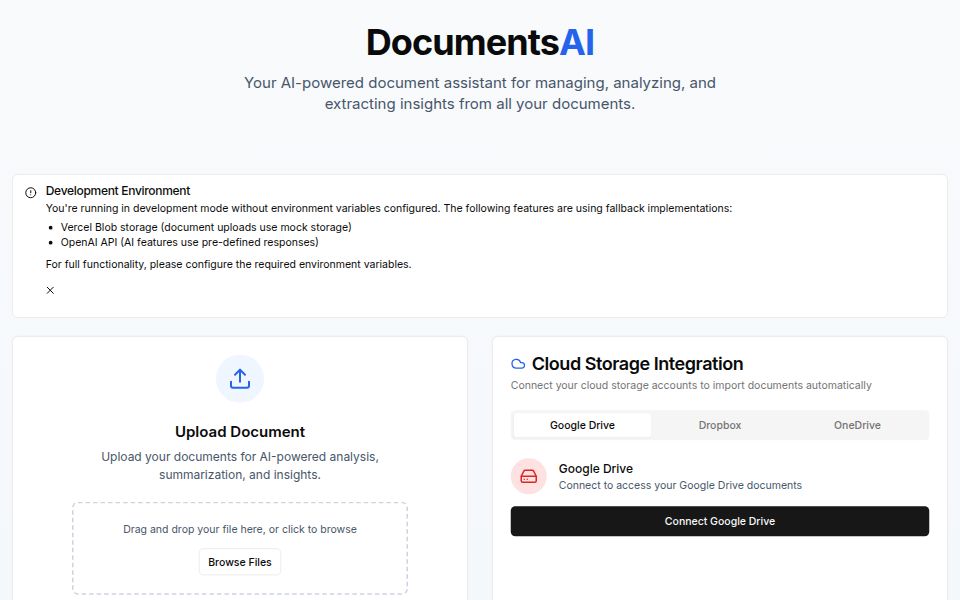Click the Google Drive icon in the pink circle
Screen dimensions: 960x600
pyautogui.click(x=528, y=476)
